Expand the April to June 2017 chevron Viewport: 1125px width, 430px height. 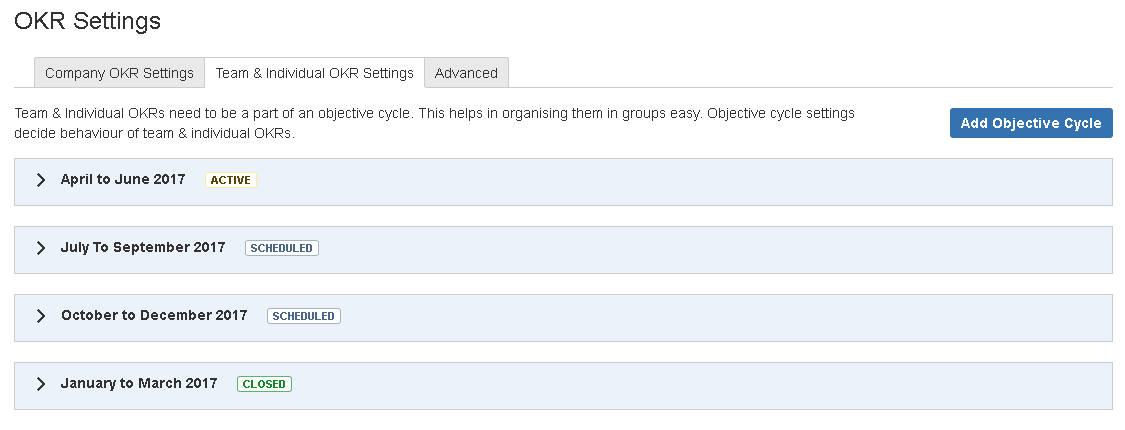pos(41,180)
